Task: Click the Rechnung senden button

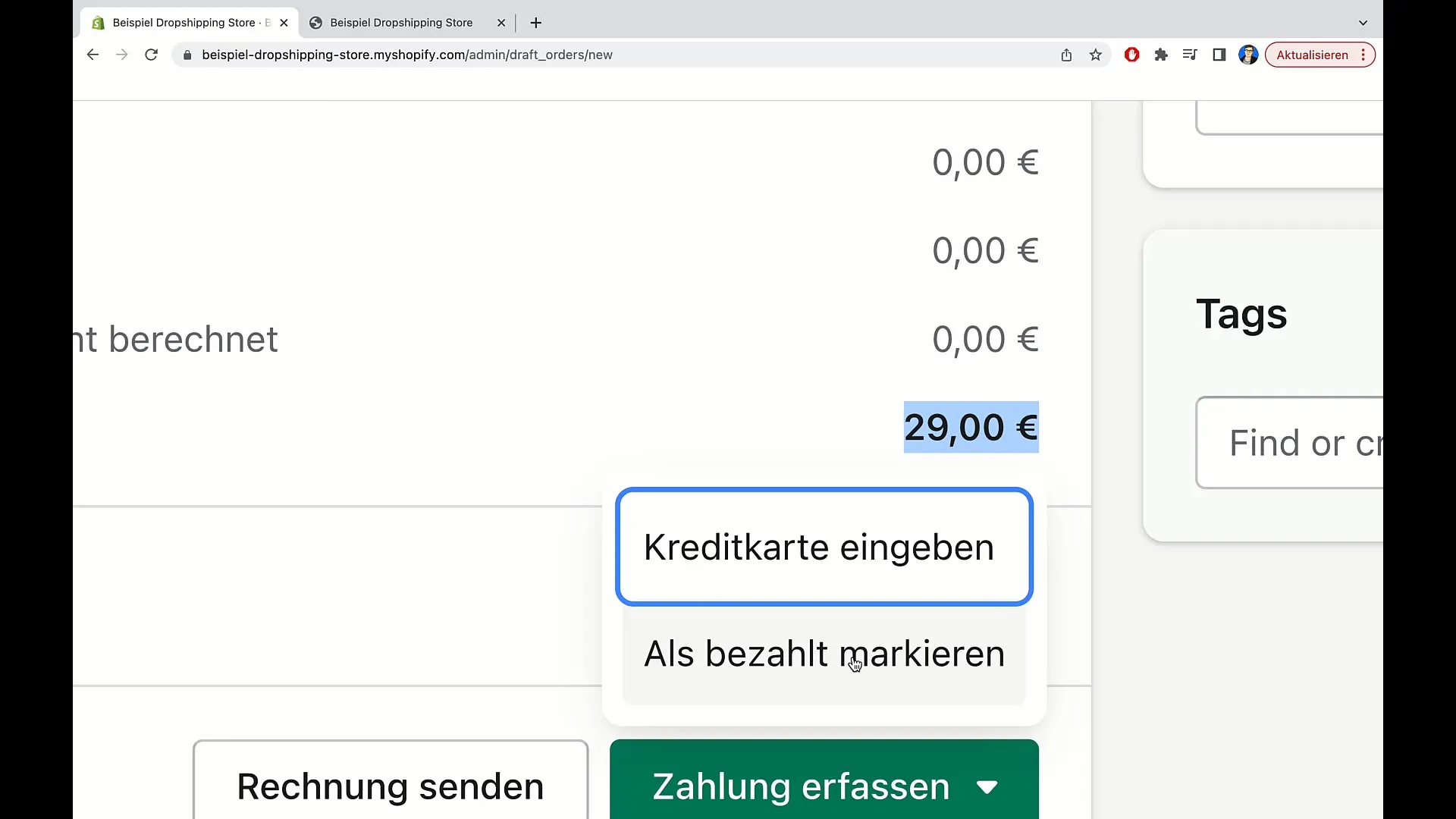Action: coord(390,786)
